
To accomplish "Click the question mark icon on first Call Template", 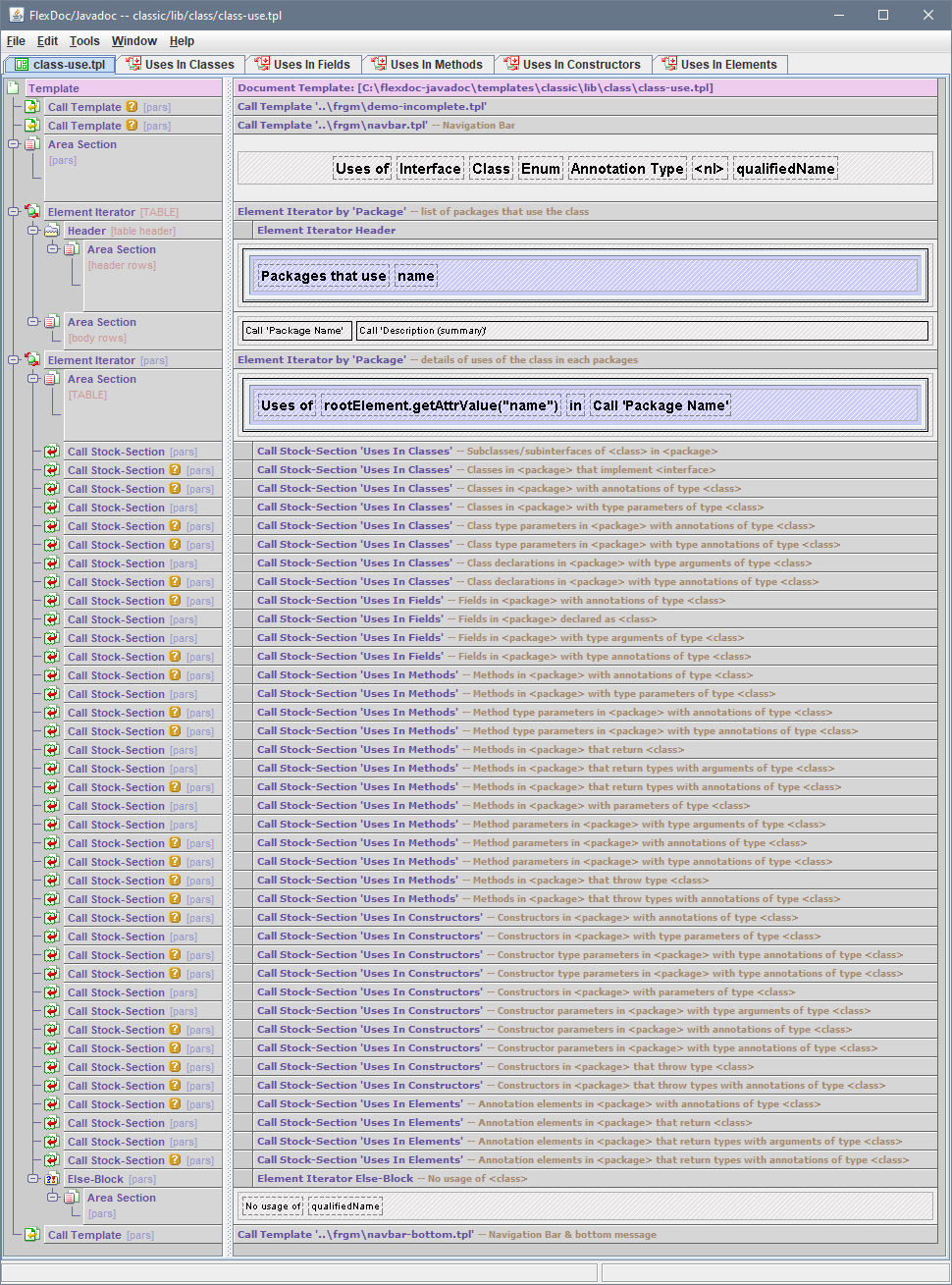I will pos(132,107).
